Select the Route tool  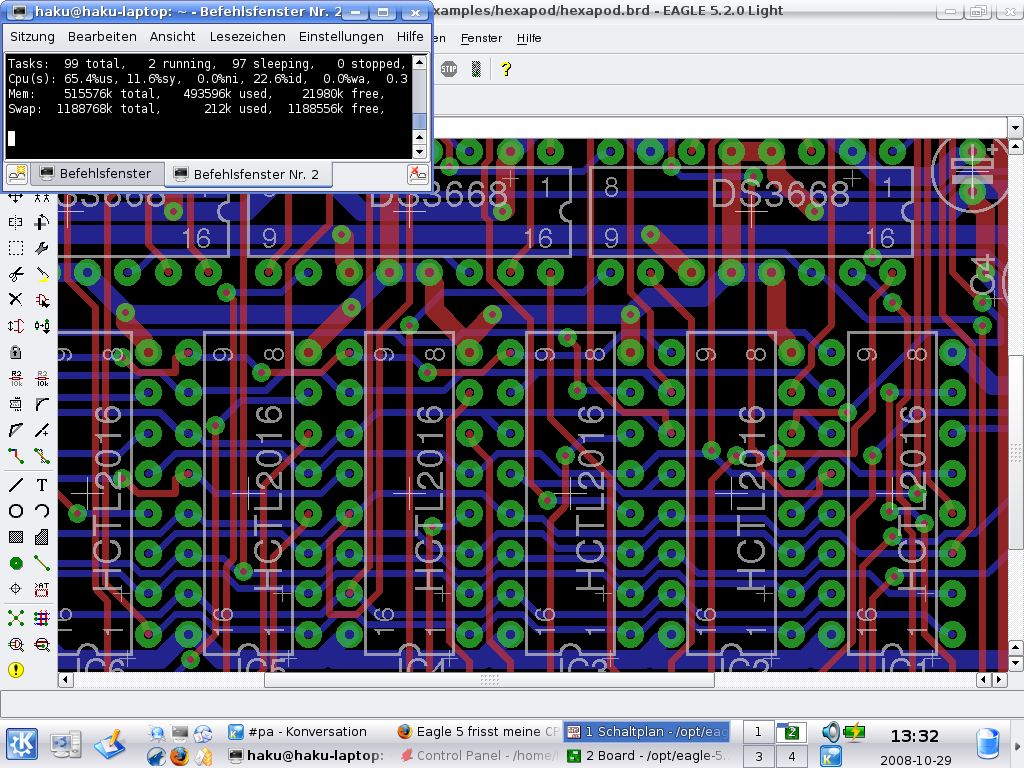(x=16, y=456)
